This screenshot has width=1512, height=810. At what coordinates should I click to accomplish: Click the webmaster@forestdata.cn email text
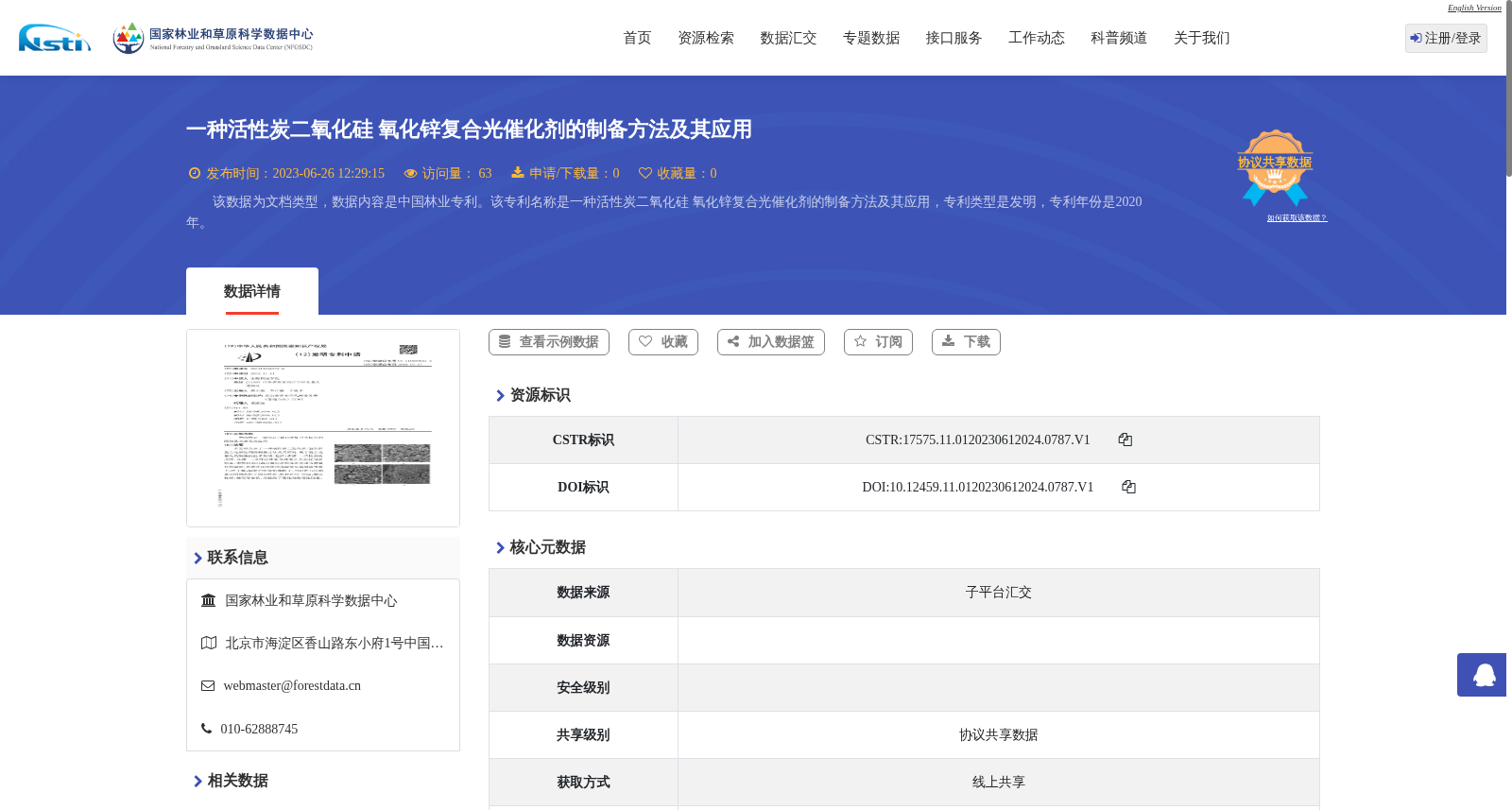292,686
